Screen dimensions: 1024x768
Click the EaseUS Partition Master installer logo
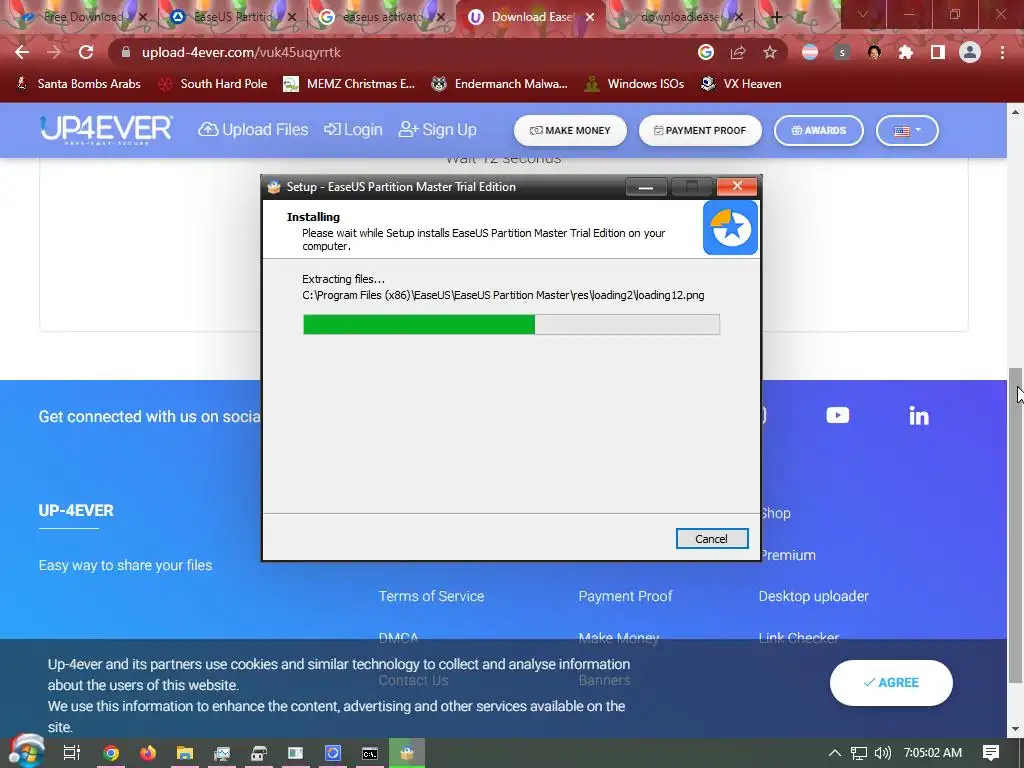730,228
